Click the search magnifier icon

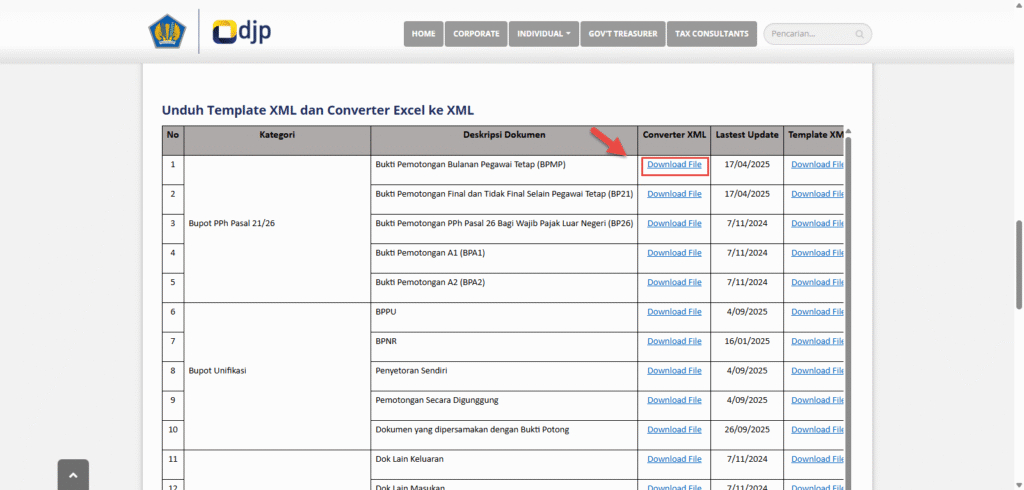859,34
